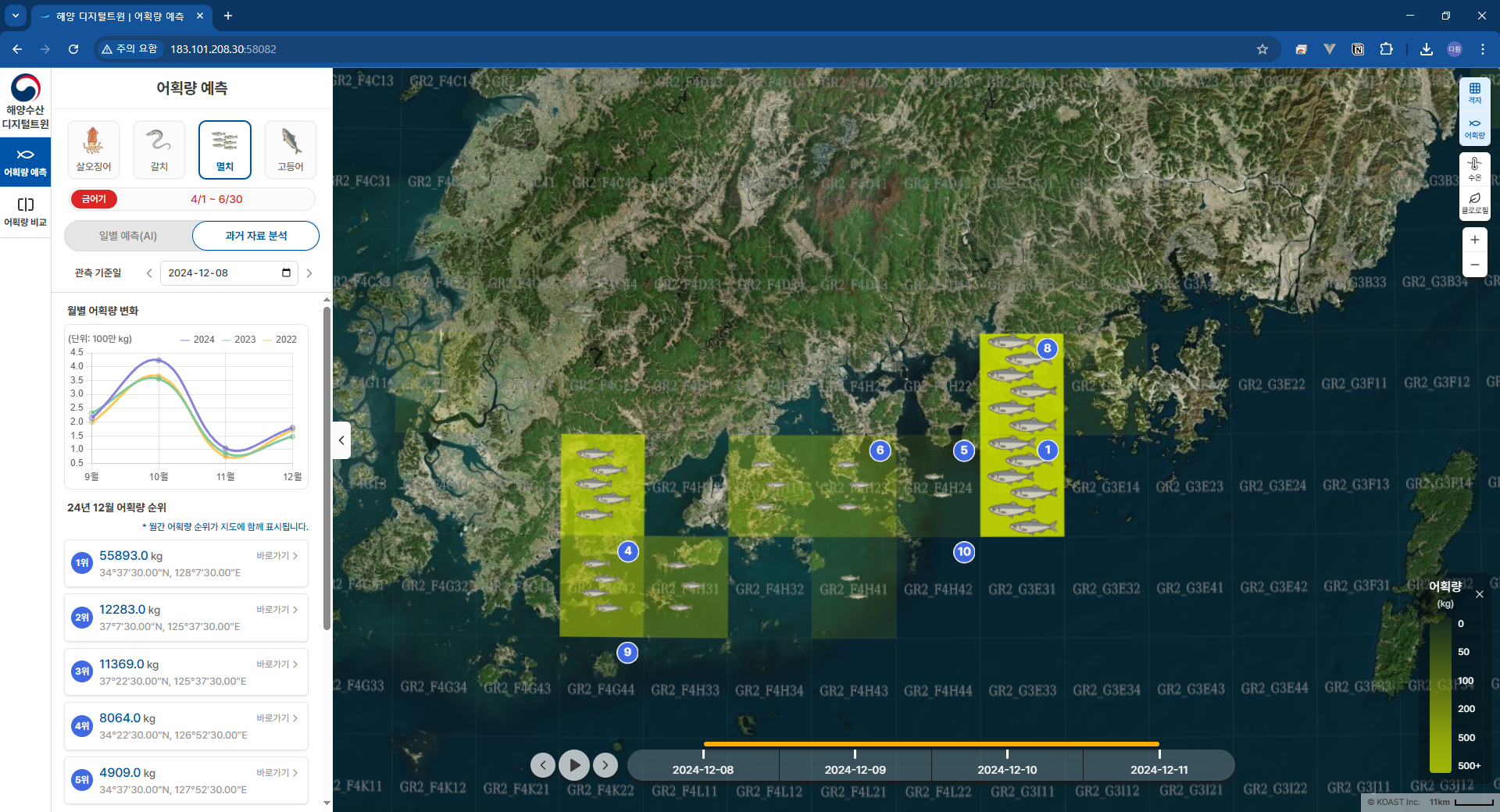The image size is (1500, 812).
Task: Collapse the left side panel arrow
Action: pyautogui.click(x=341, y=440)
